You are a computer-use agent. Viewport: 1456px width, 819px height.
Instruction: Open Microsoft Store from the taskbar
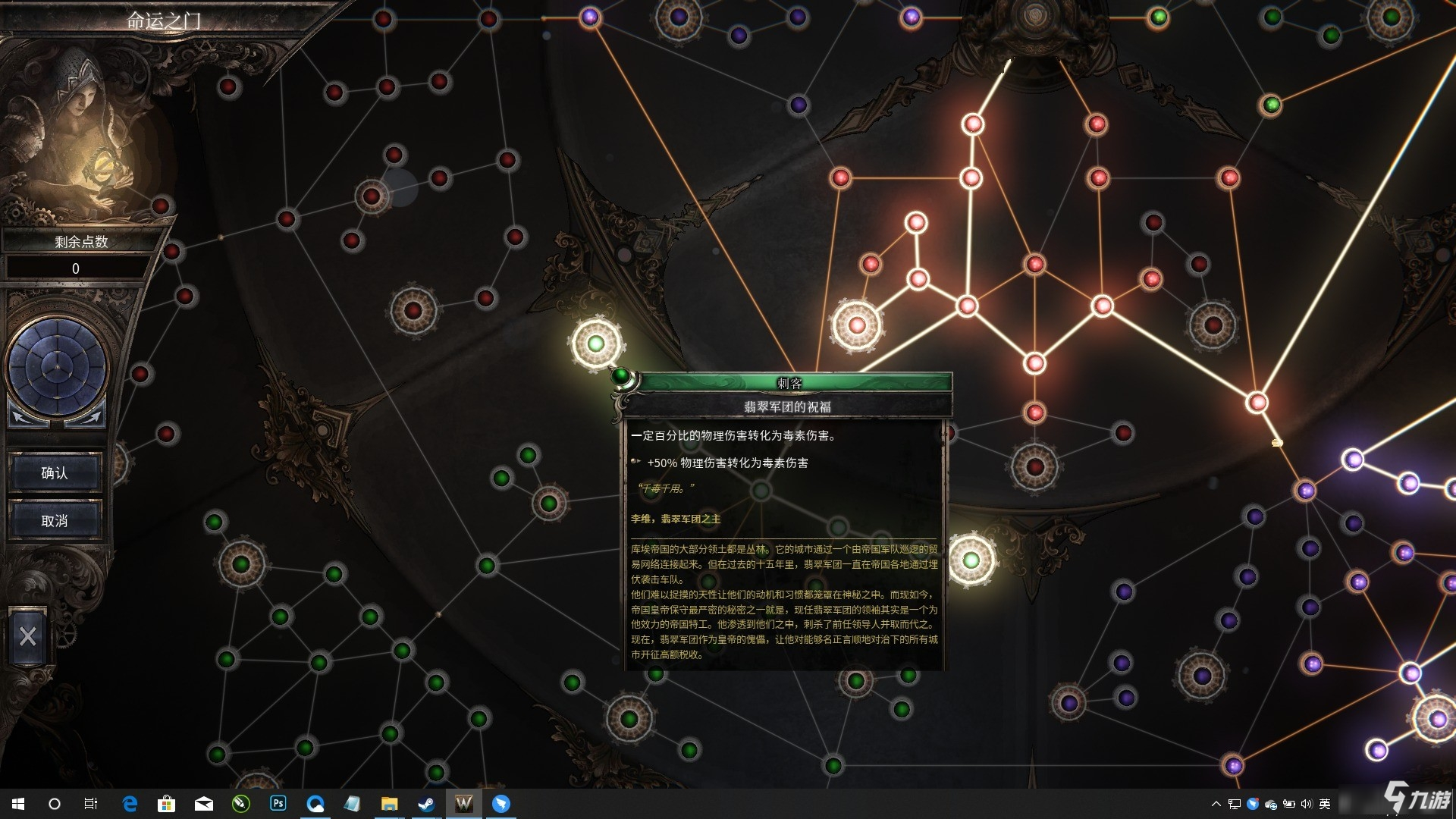pos(167,804)
